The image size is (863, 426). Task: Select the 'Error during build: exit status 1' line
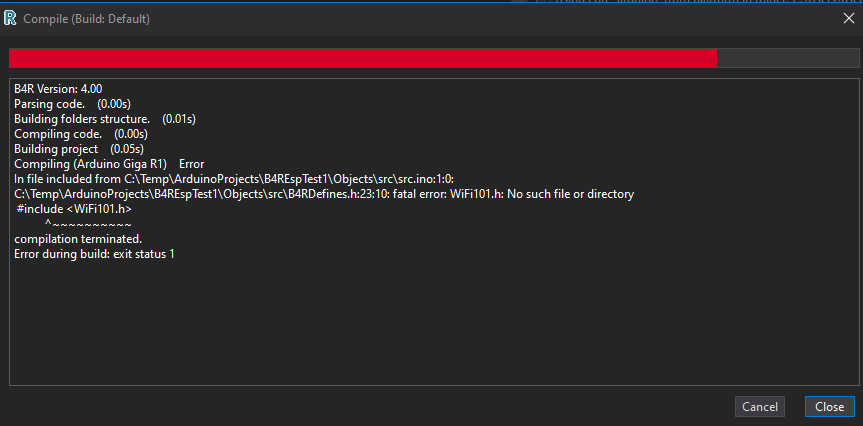pos(94,254)
